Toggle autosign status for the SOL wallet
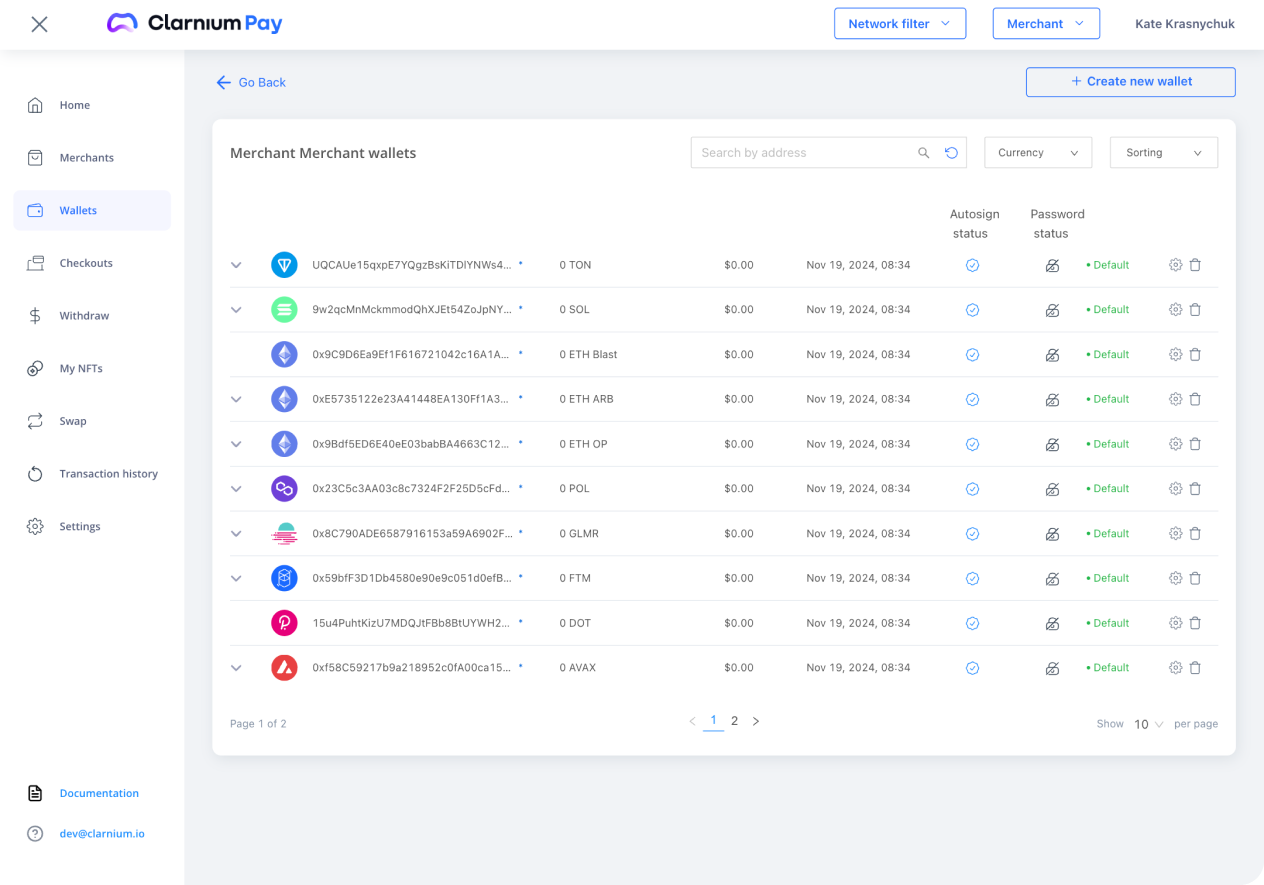This screenshot has width=1264, height=885. pos(972,310)
